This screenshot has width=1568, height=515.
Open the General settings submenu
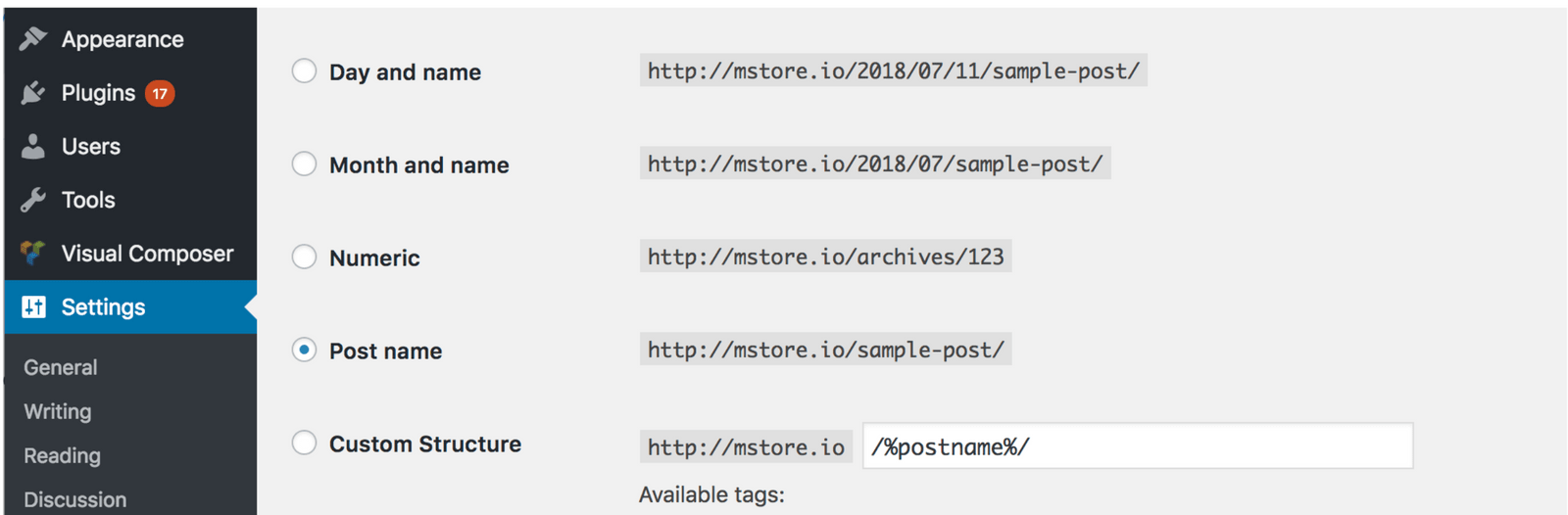click(61, 368)
